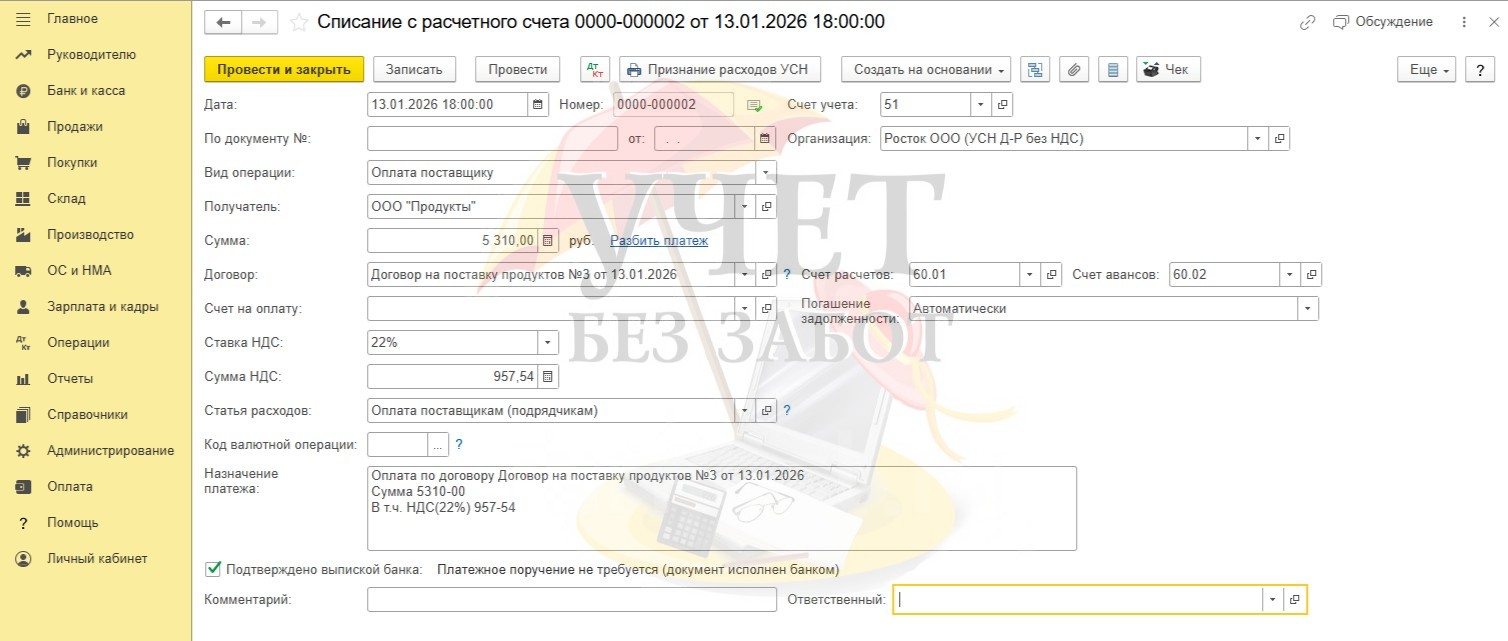Expand the Организация dropdown

point(1257,138)
